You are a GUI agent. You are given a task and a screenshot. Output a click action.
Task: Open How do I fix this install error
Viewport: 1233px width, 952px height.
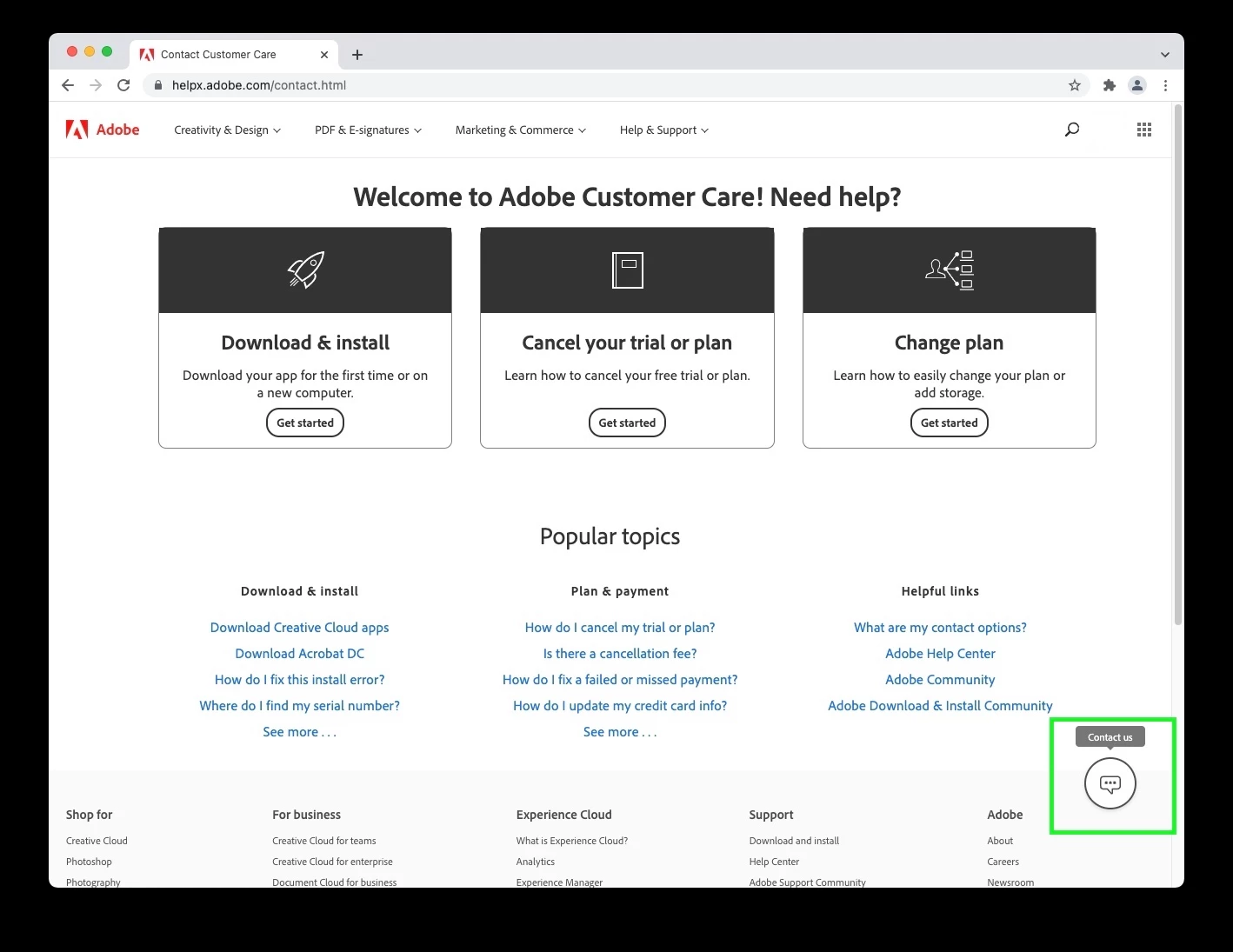(299, 680)
